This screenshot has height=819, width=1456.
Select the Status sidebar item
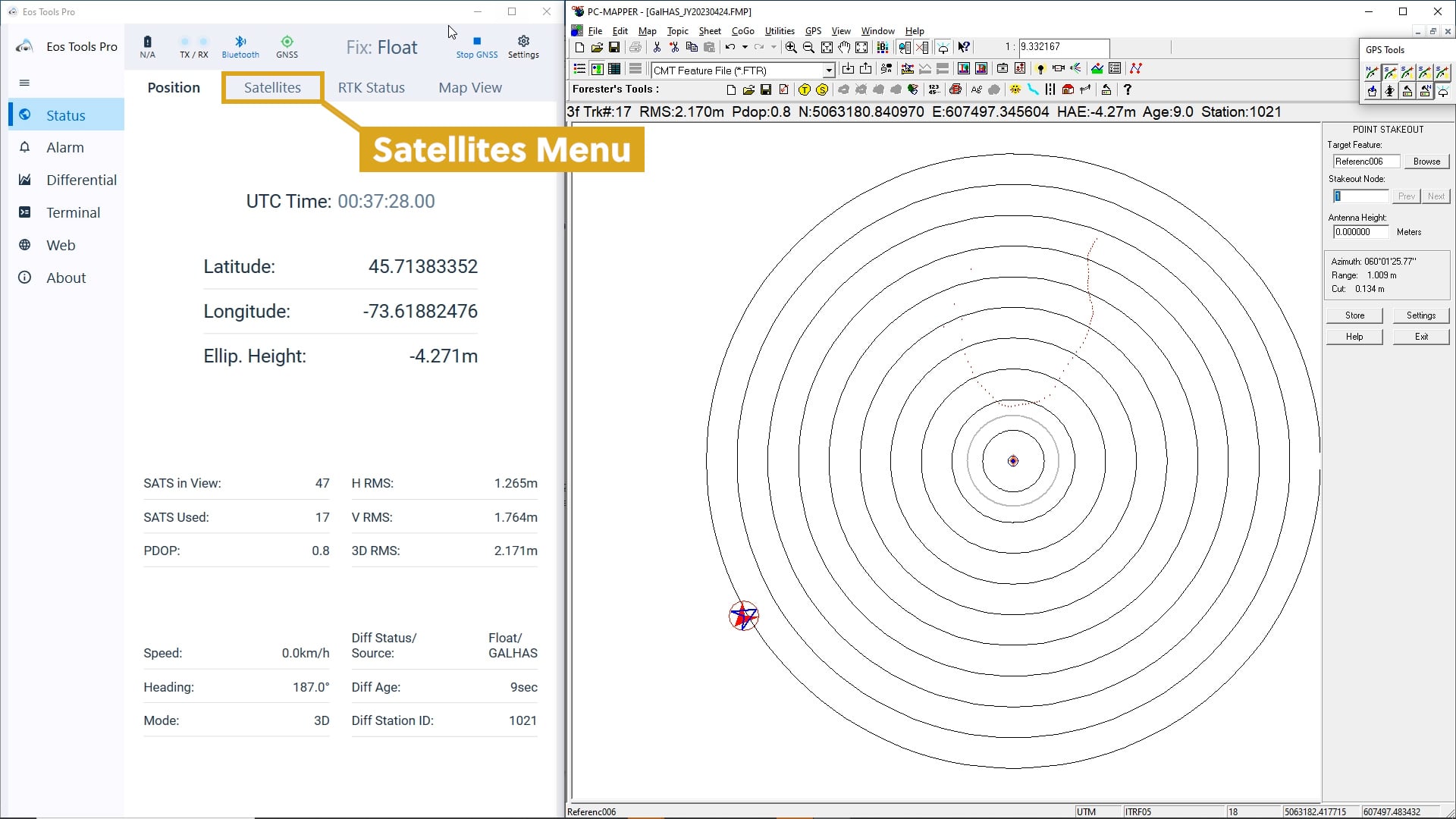66,115
